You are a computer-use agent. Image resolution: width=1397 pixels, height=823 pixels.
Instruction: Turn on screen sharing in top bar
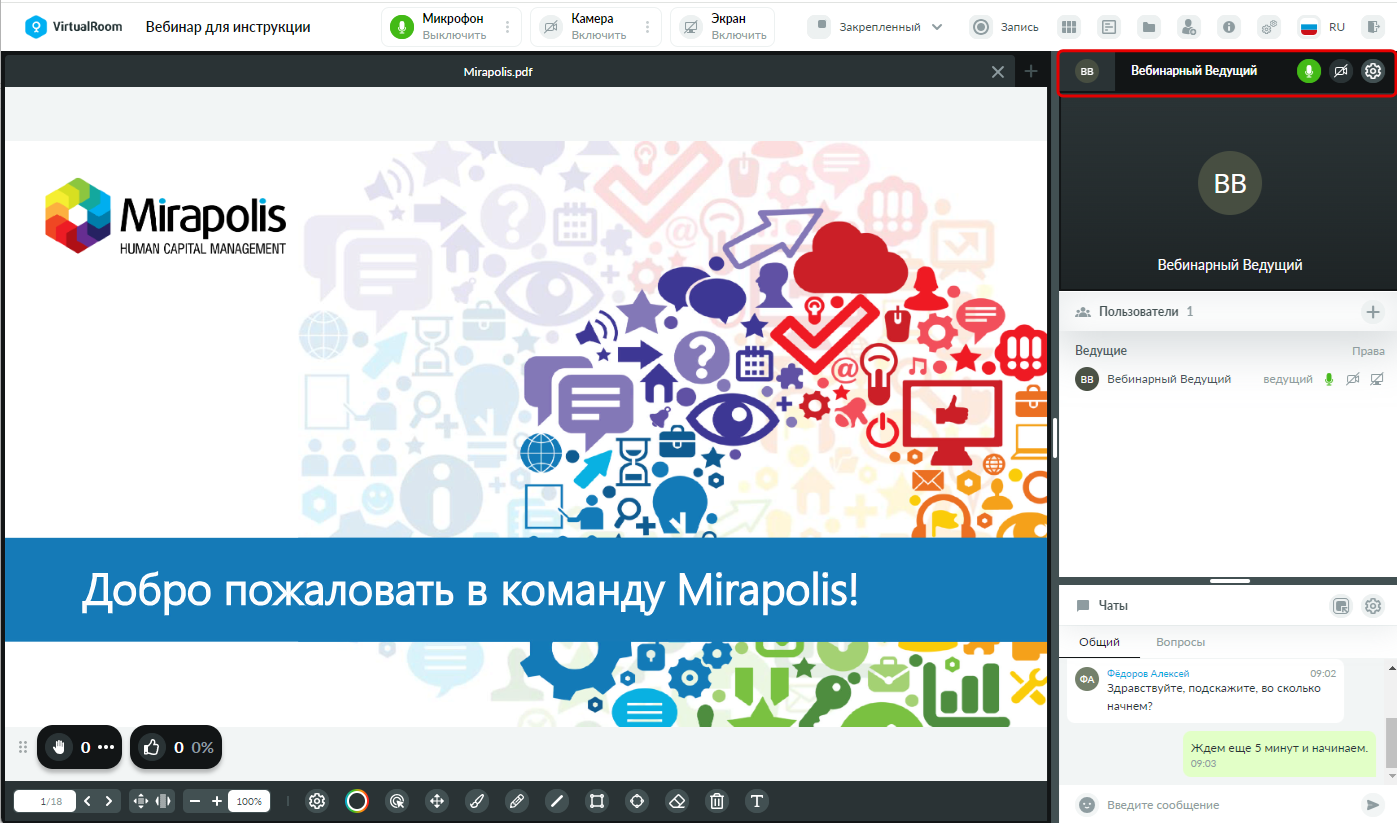pos(690,27)
